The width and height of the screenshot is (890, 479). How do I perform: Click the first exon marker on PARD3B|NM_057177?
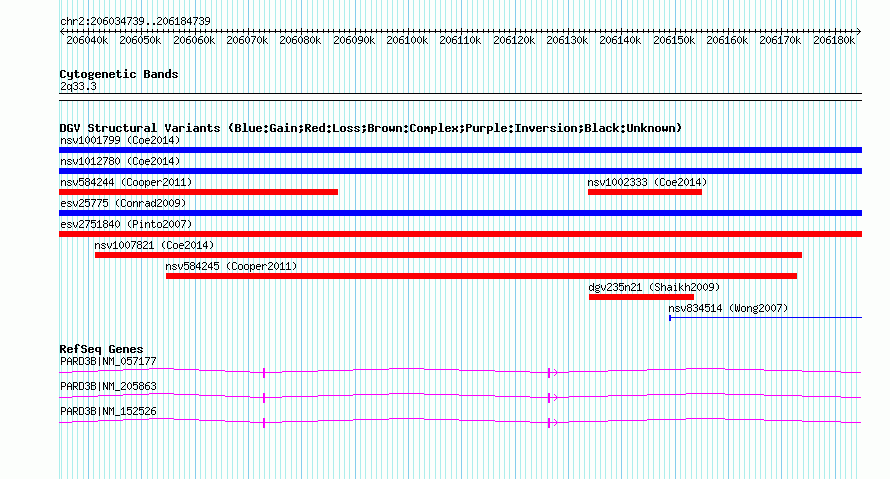[x=264, y=373]
